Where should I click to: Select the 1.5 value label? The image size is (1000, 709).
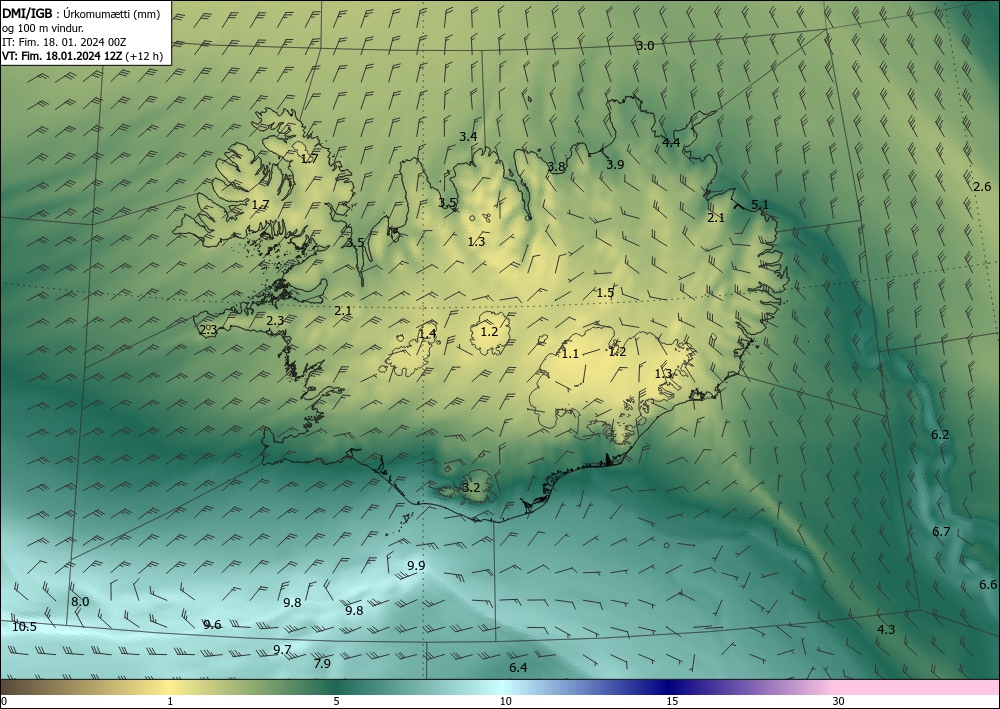pos(605,293)
